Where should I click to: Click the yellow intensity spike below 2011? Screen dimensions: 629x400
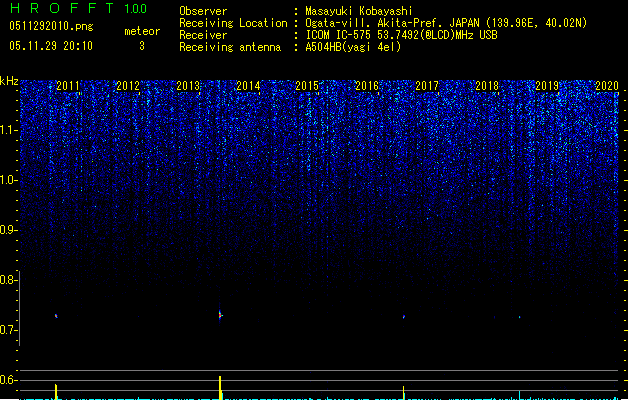click(x=56, y=392)
